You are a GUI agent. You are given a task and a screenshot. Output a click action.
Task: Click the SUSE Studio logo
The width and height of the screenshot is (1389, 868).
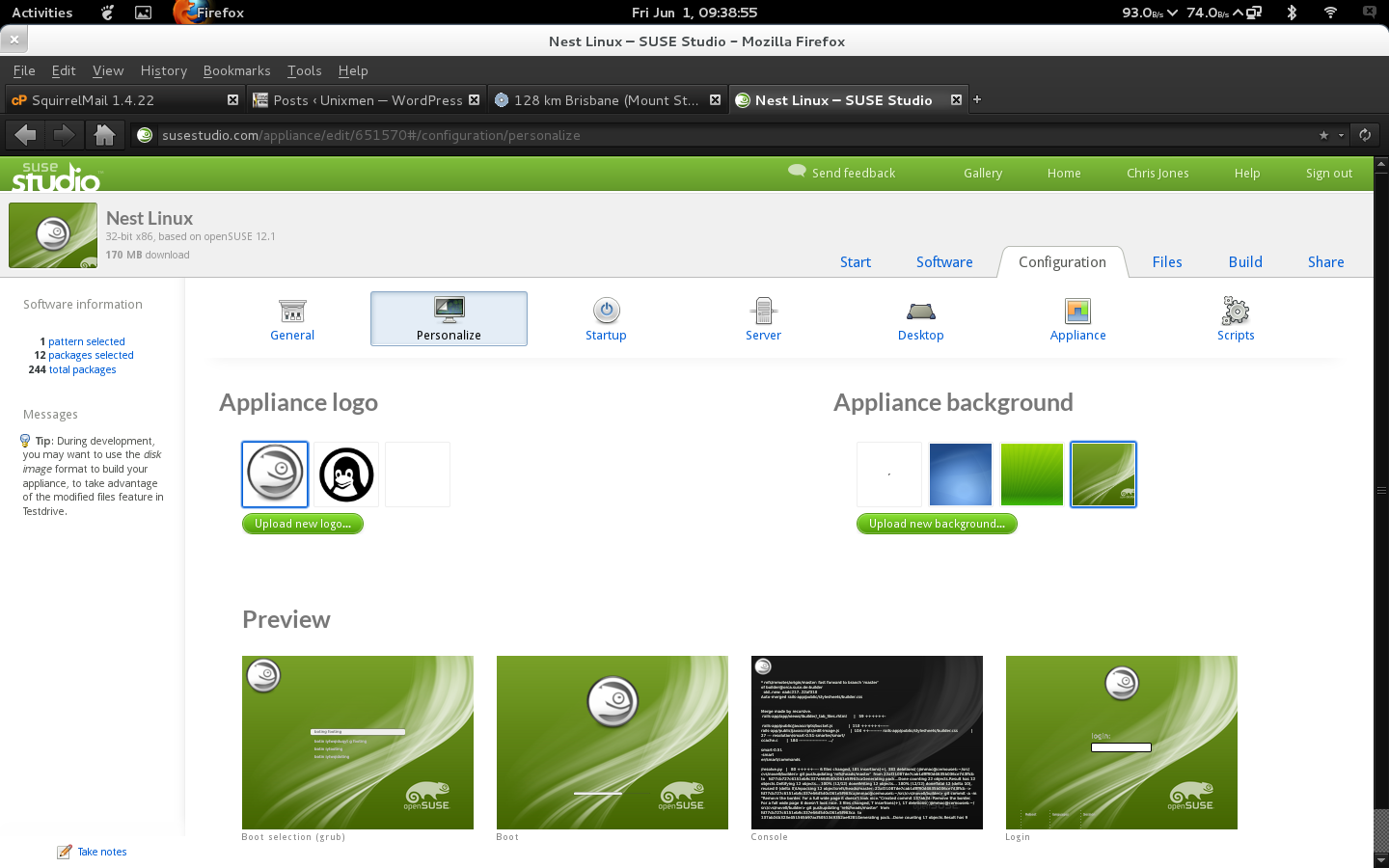click(x=56, y=176)
